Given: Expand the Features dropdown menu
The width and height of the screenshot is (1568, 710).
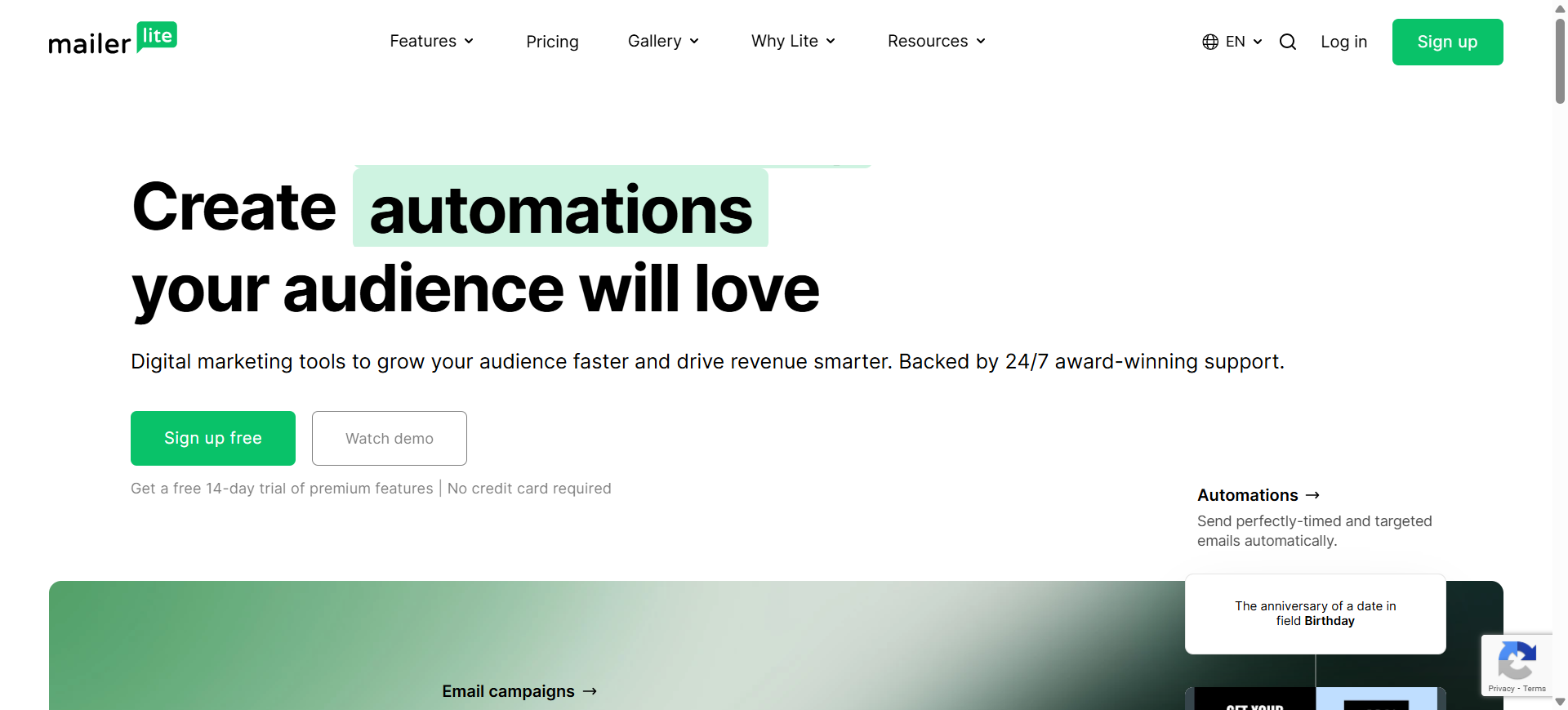Looking at the screenshot, I should 431,41.
